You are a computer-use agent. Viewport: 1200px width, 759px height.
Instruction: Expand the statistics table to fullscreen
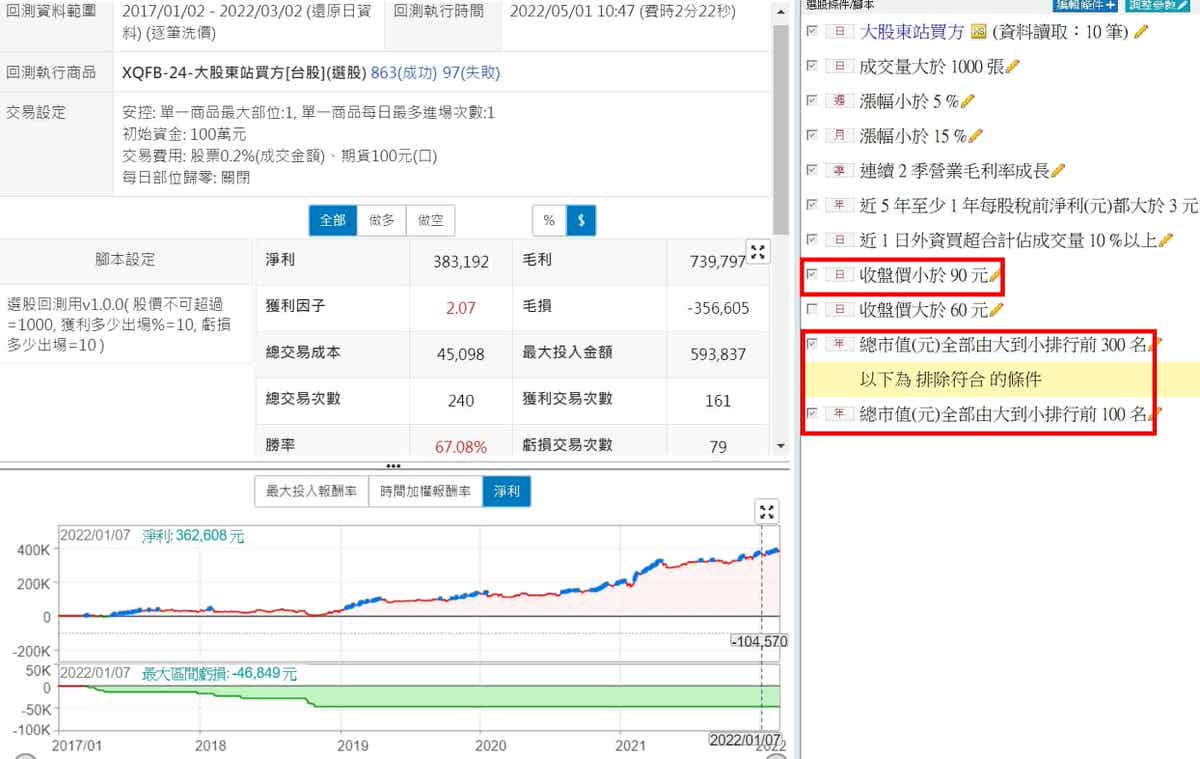[x=758, y=253]
